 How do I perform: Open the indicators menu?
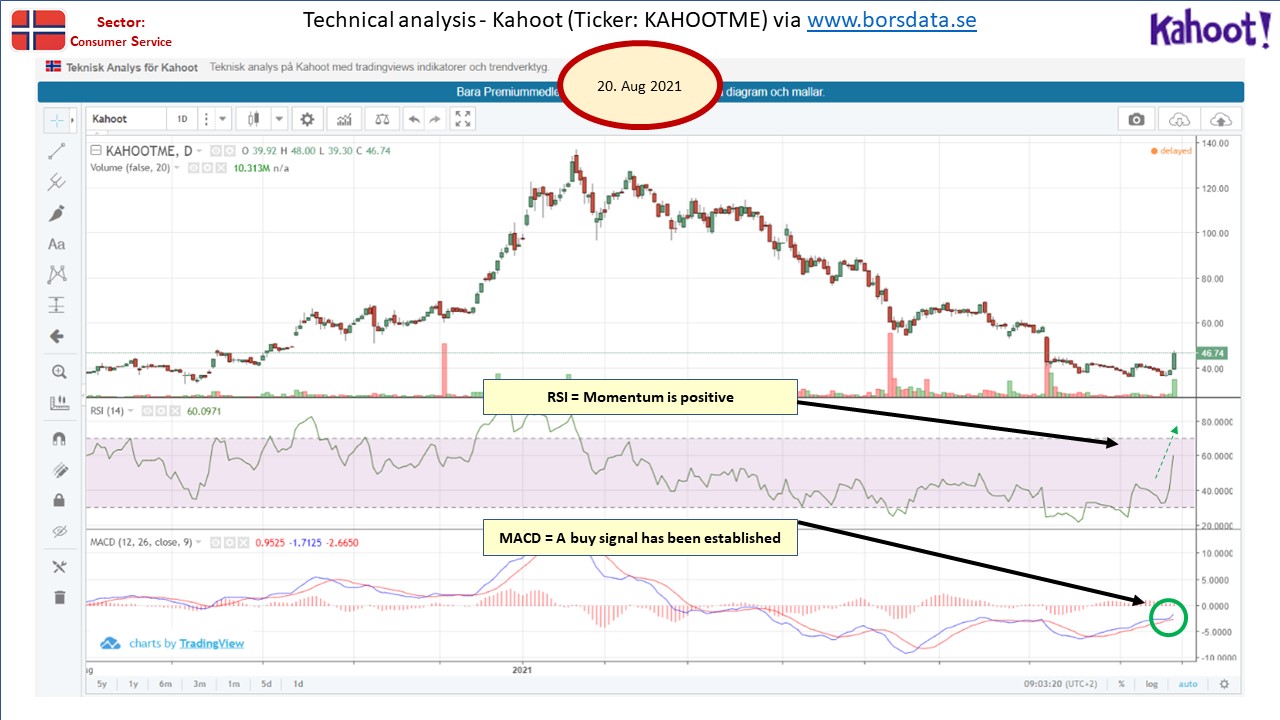345,119
